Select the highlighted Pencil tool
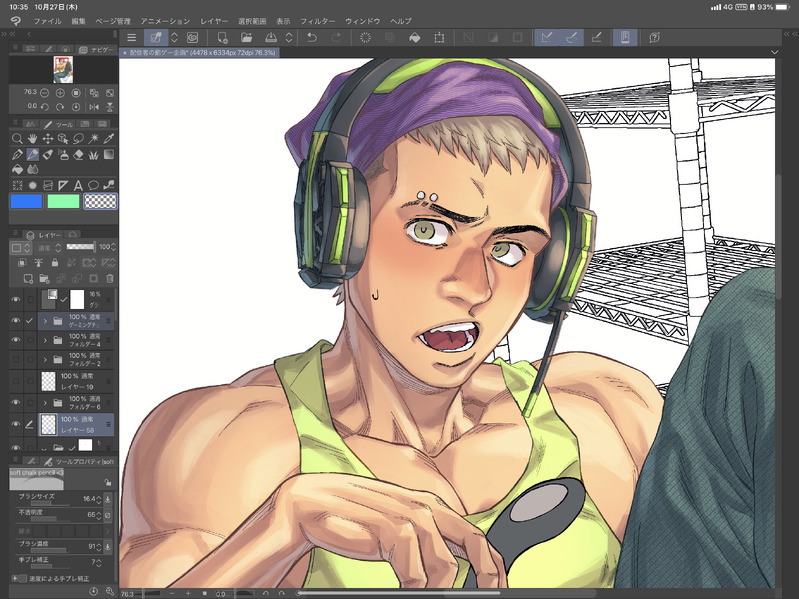799x599 pixels. coord(32,154)
